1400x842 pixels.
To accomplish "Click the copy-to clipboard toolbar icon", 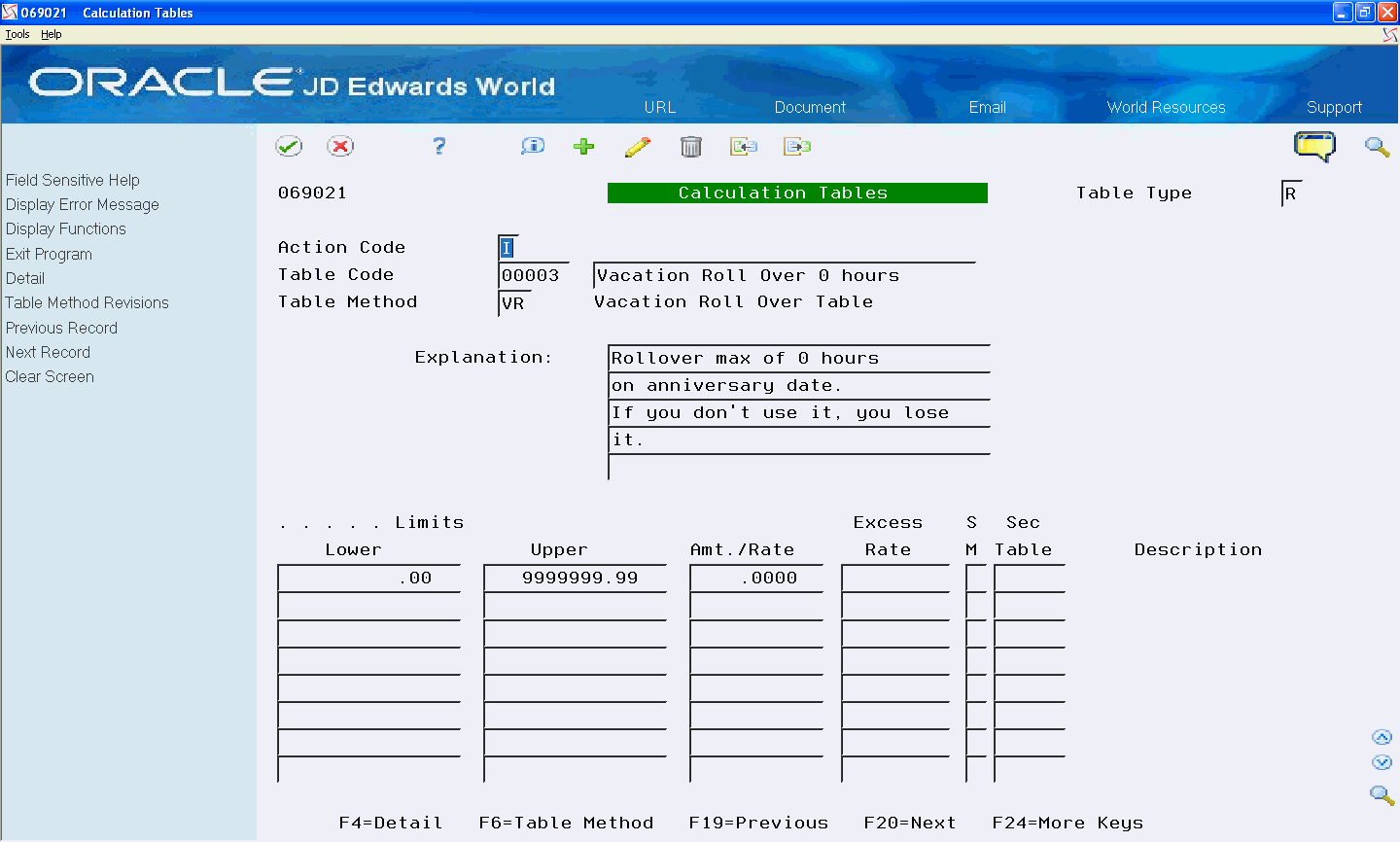I will [x=797, y=146].
